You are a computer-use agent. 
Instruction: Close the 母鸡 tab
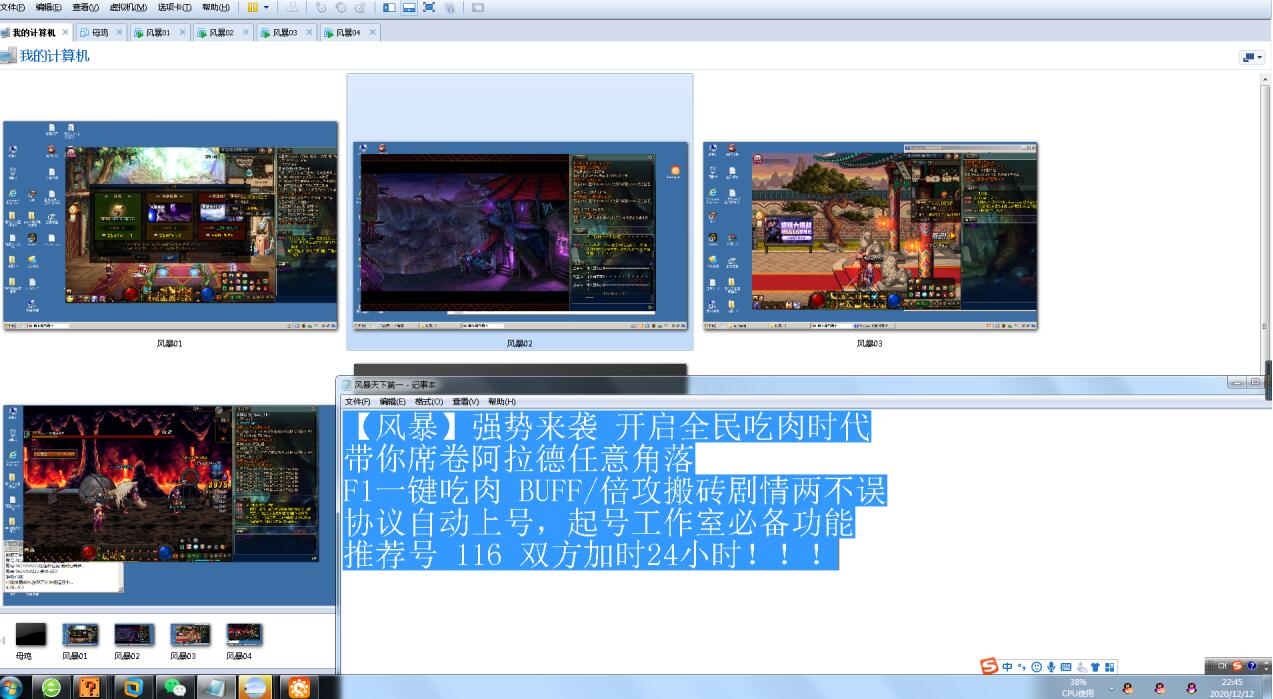pos(120,32)
